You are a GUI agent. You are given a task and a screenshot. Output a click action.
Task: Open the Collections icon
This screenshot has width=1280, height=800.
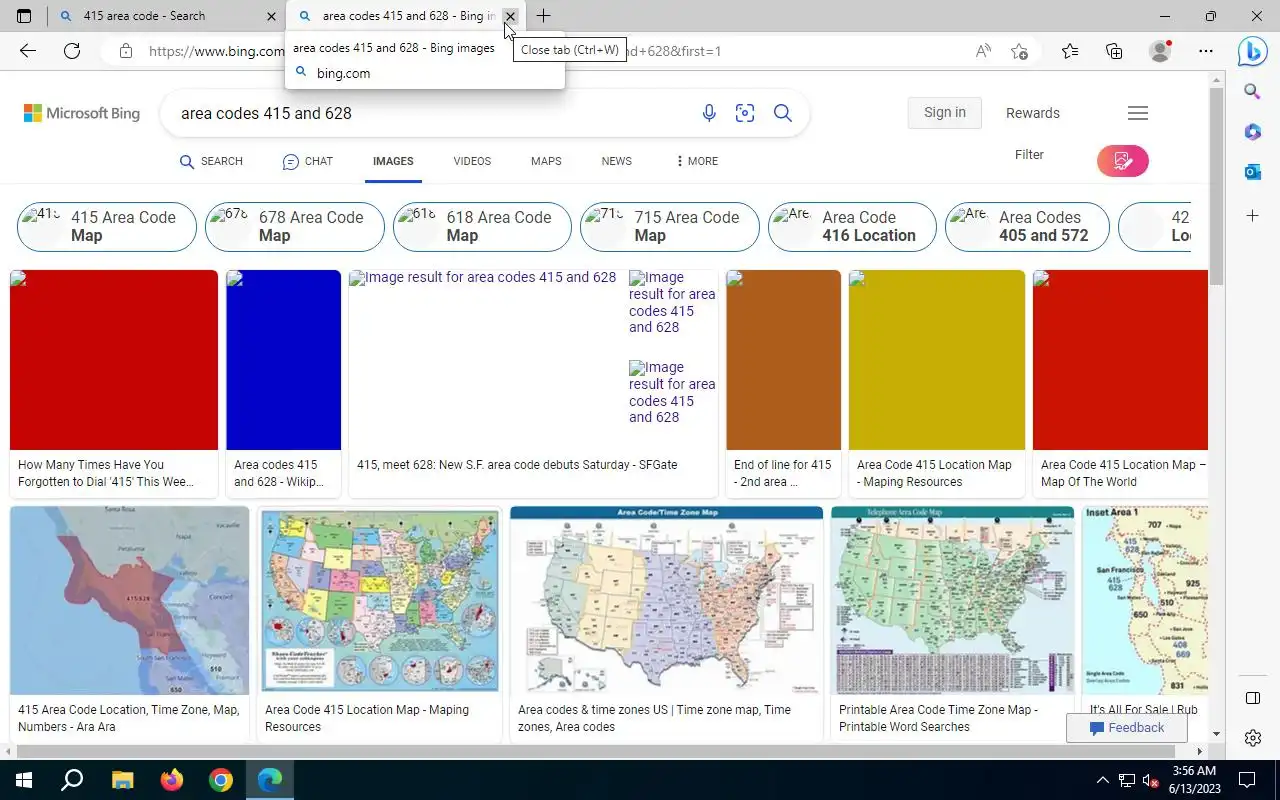(x=1114, y=51)
